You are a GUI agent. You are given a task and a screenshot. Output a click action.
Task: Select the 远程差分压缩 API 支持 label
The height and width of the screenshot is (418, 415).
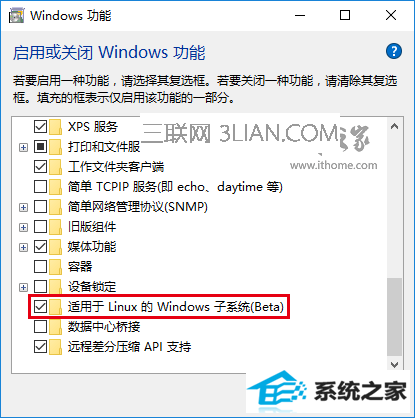tap(130, 347)
